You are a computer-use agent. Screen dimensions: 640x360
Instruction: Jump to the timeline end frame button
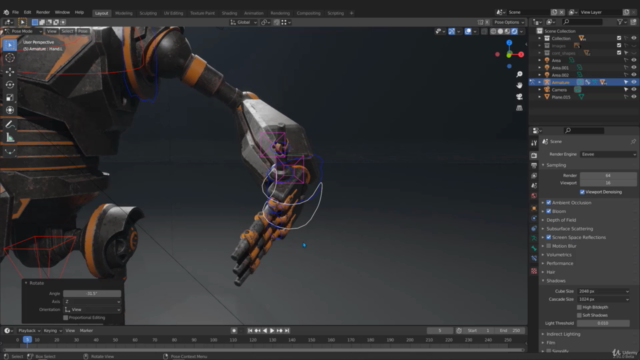click(287, 331)
